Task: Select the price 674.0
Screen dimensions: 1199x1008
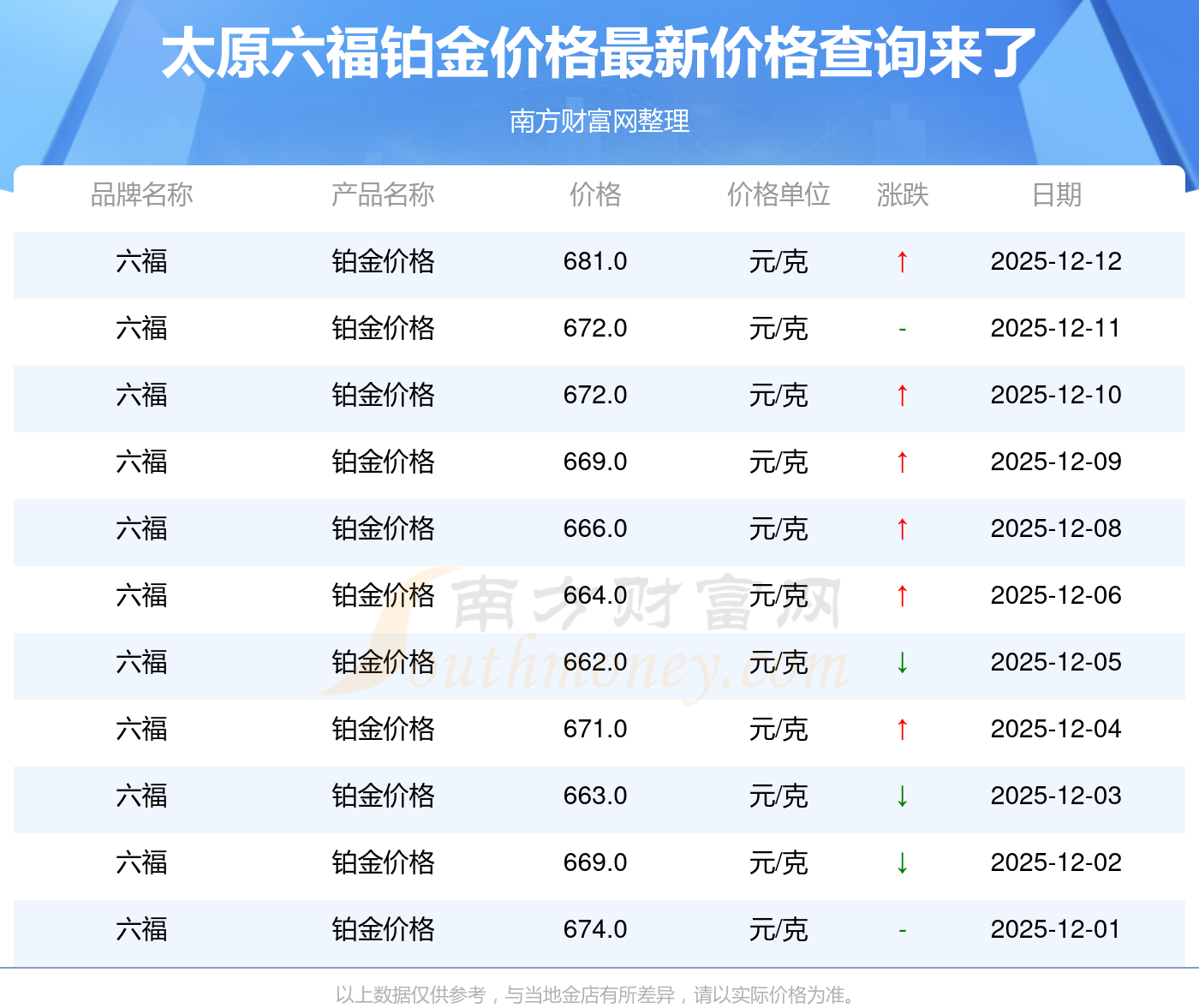Action: tap(595, 929)
